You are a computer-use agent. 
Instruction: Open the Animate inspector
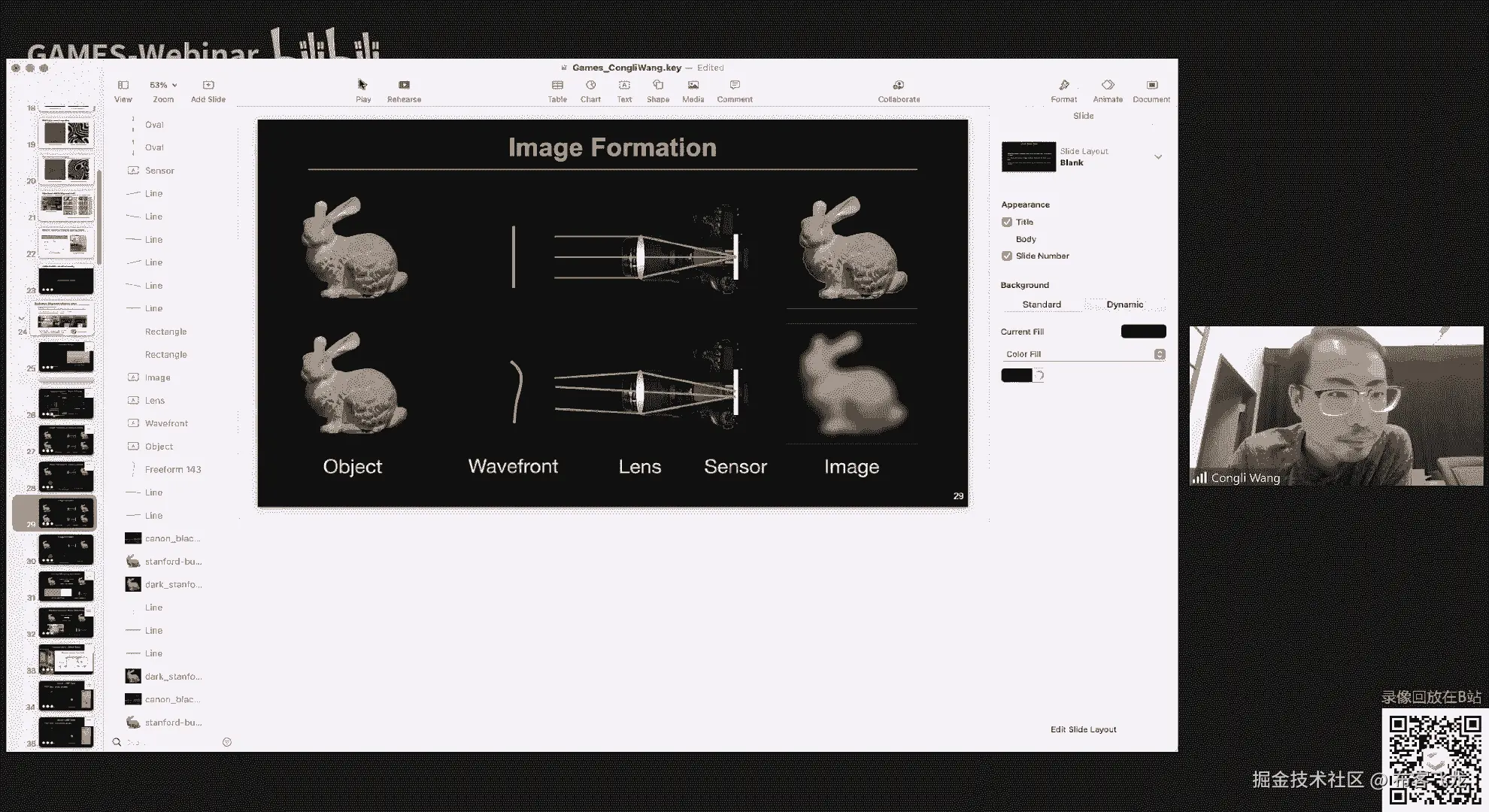(1107, 85)
